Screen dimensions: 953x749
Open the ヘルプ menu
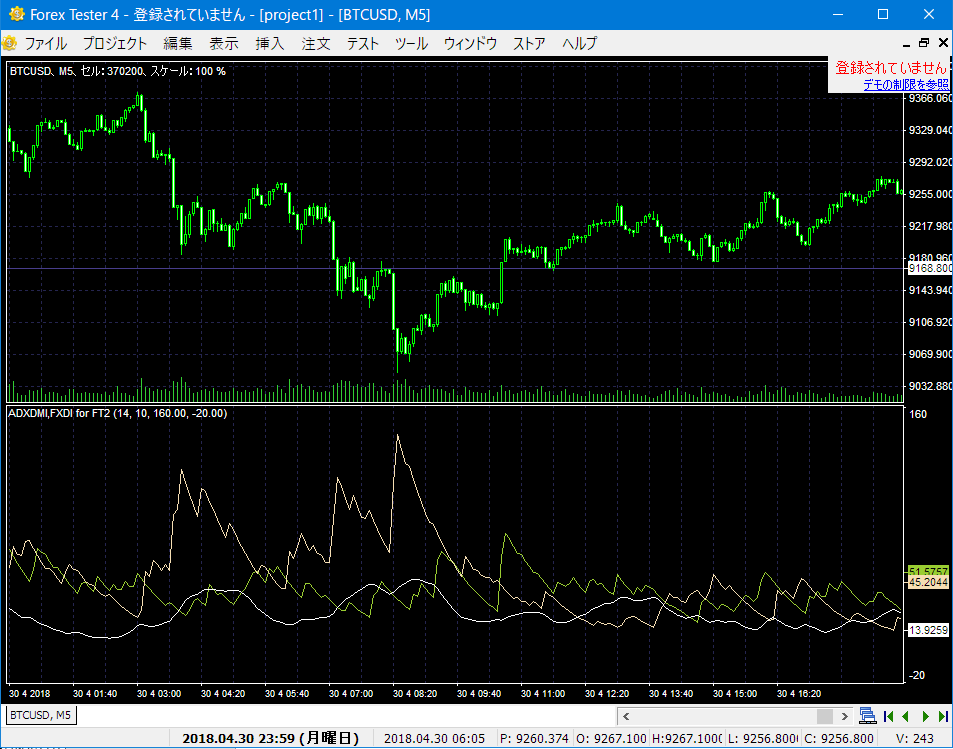coord(579,43)
